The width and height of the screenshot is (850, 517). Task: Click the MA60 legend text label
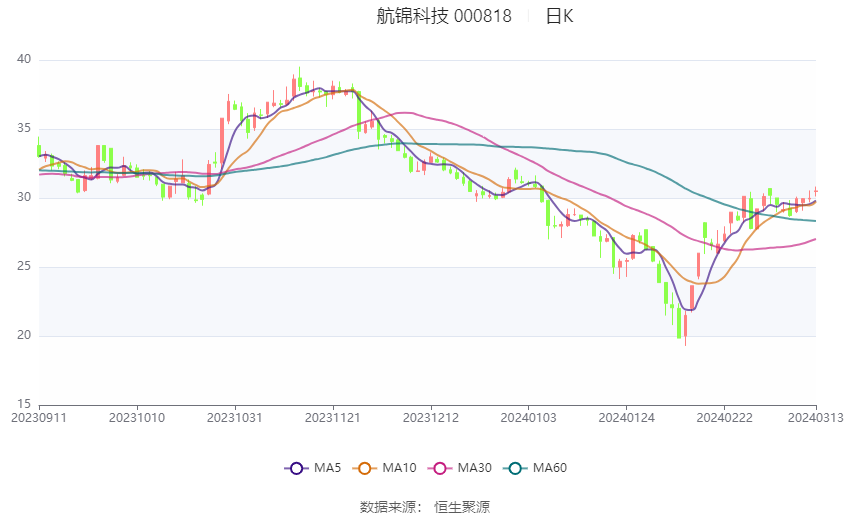[x=549, y=468]
